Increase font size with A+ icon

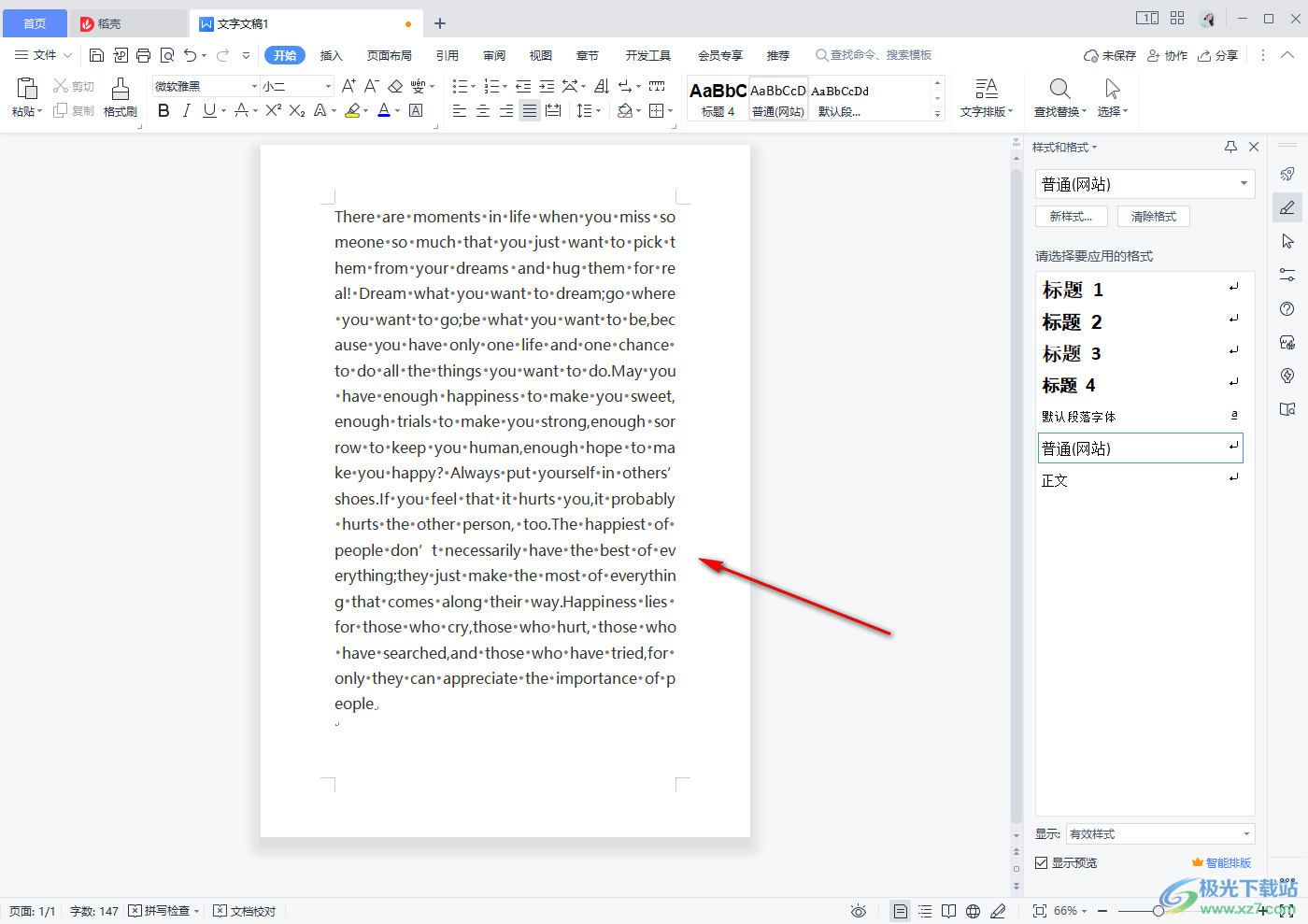click(348, 86)
